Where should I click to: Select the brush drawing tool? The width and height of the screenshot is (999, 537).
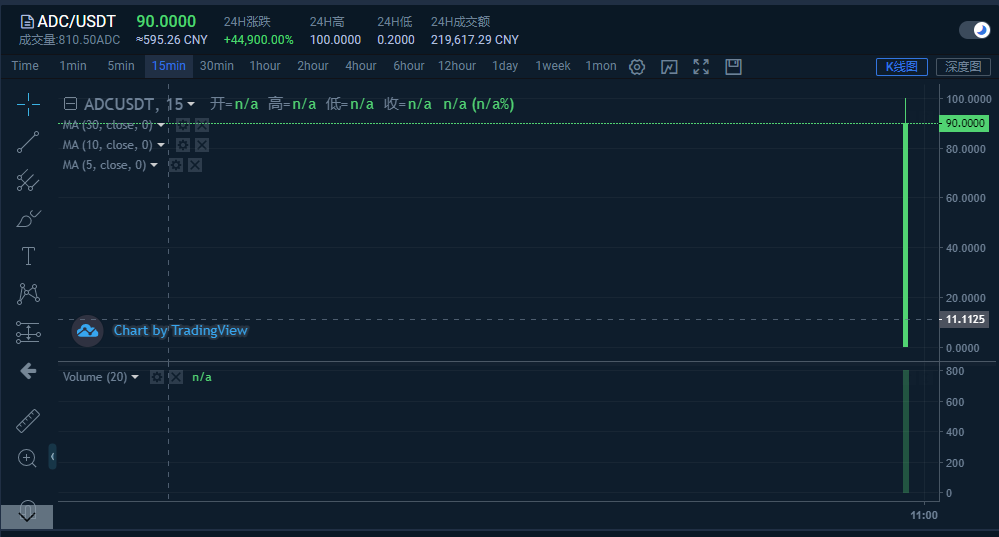(28, 218)
